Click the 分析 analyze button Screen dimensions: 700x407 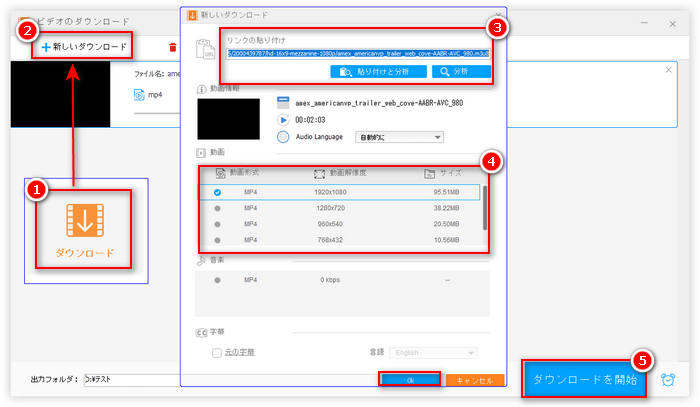tap(460, 72)
